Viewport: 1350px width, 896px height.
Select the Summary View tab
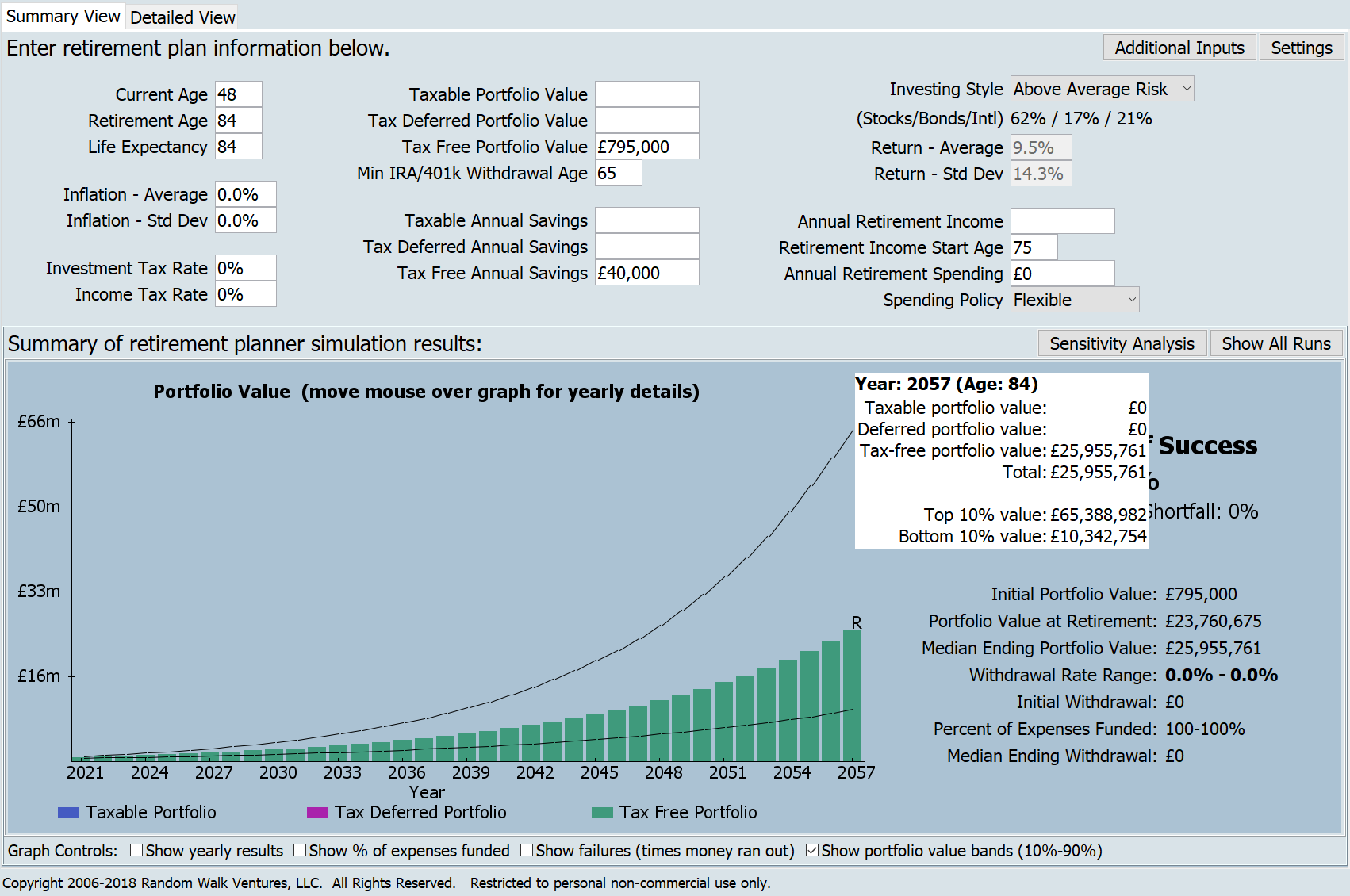pos(63,17)
